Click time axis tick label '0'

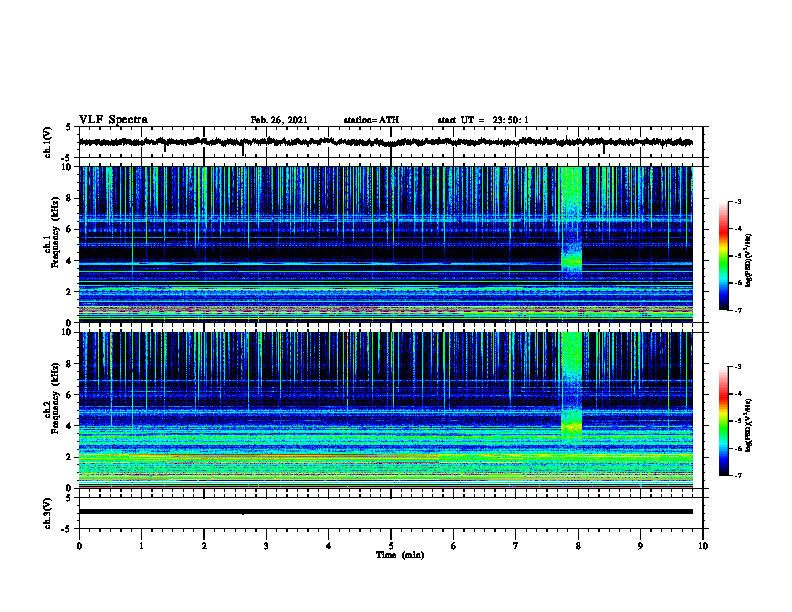(x=79, y=546)
